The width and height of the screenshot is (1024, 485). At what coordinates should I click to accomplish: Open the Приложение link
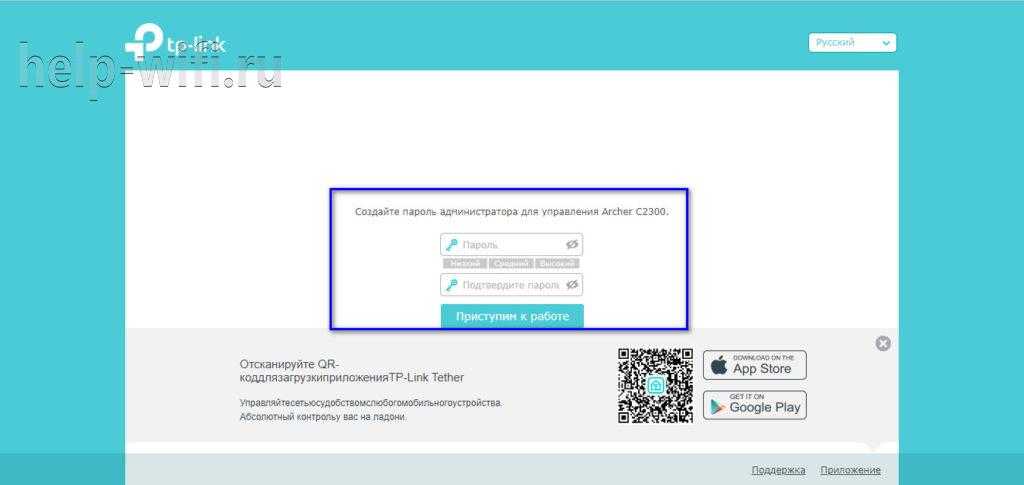tap(850, 470)
